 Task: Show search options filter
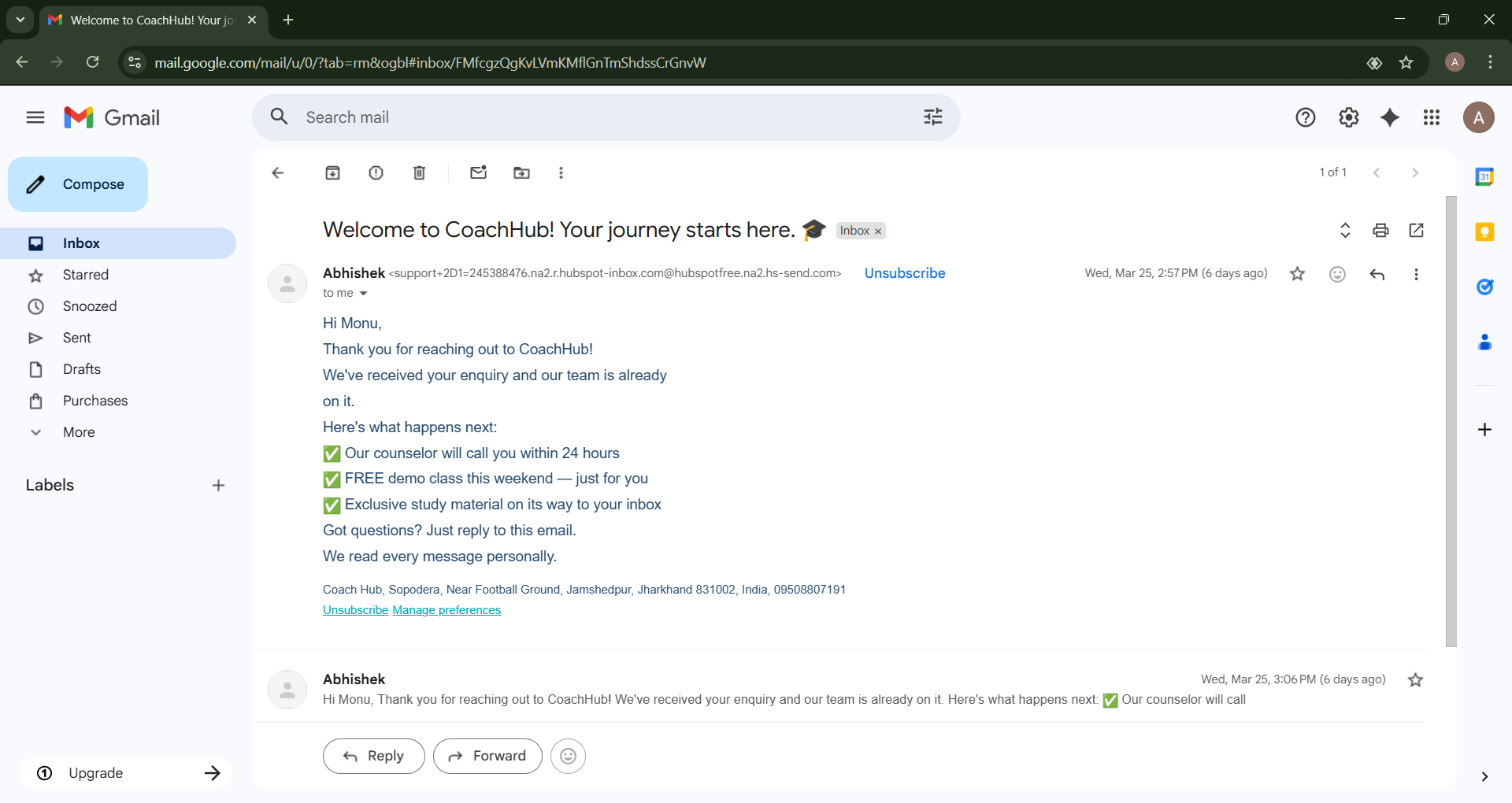point(932,117)
